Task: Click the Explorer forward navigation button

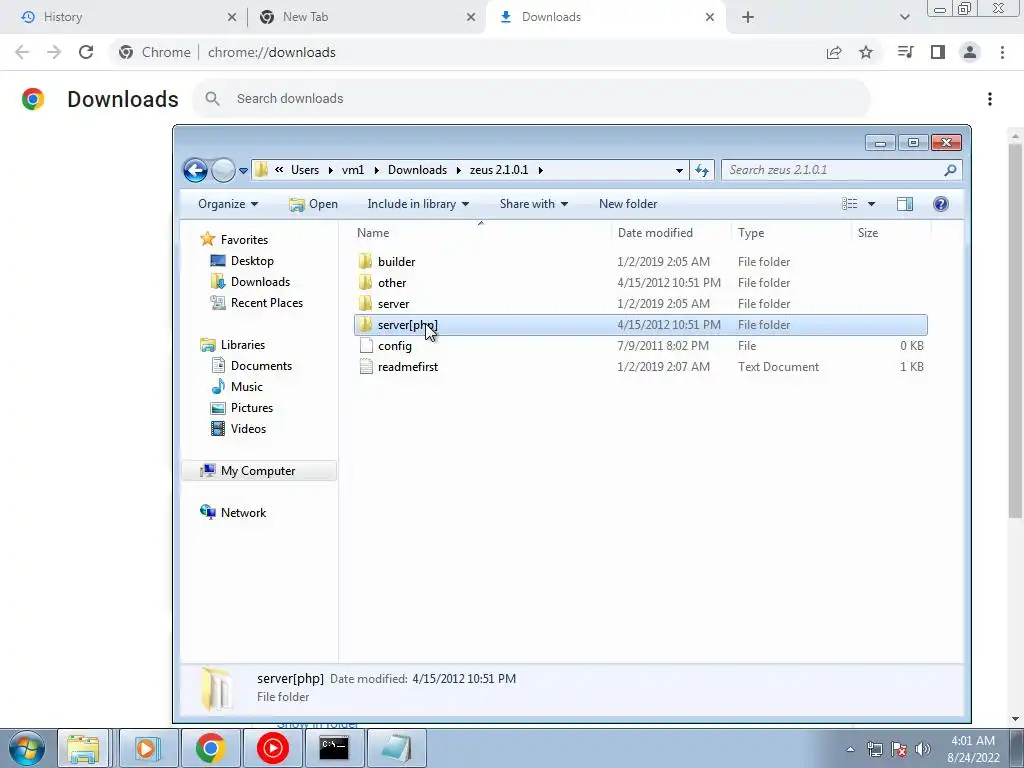Action: (223, 170)
